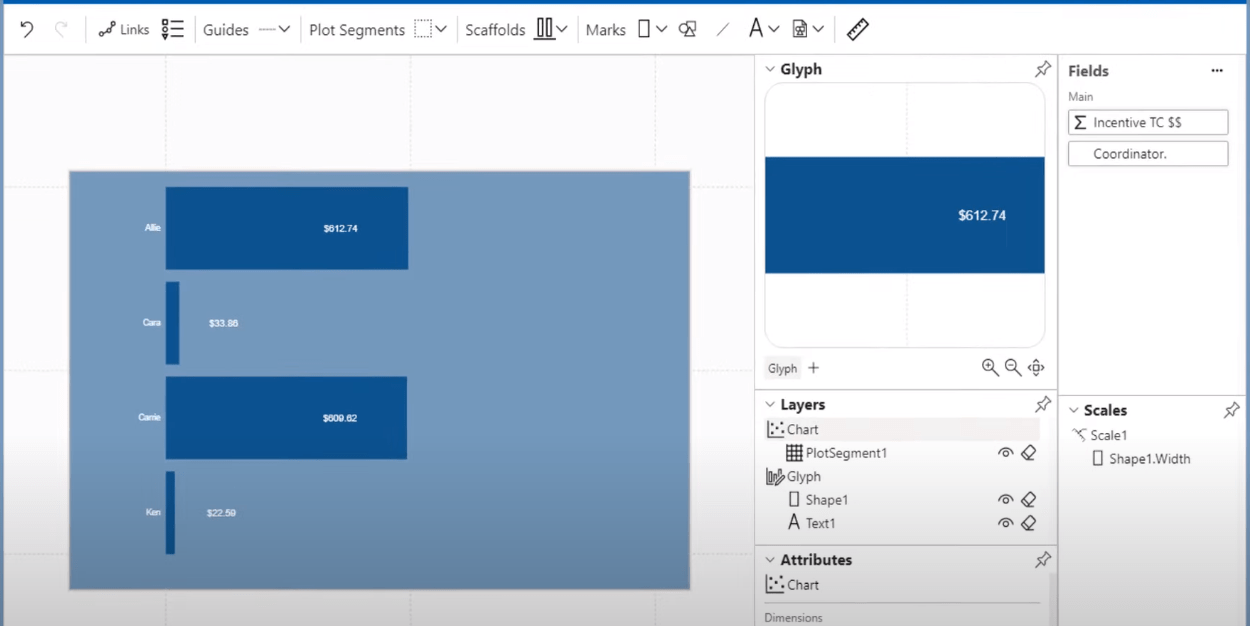Image resolution: width=1250 pixels, height=626 pixels.
Task: Open the Guides dropdown
Action: pyautogui.click(x=274, y=30)
